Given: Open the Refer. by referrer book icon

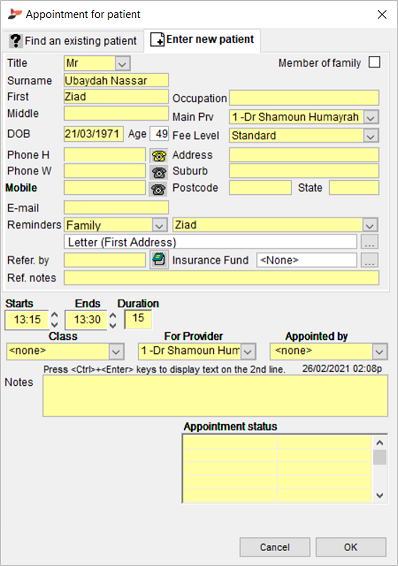Looking at the screenshot, I should point(159,260).
